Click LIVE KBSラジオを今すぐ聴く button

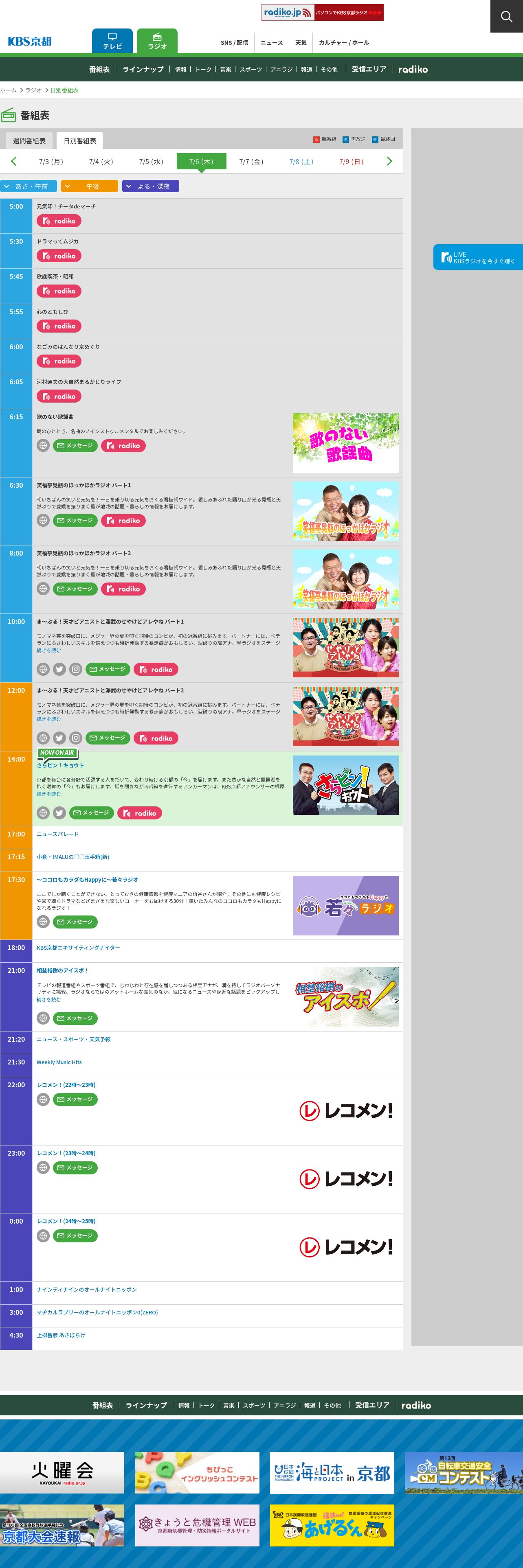click(478, 257)
